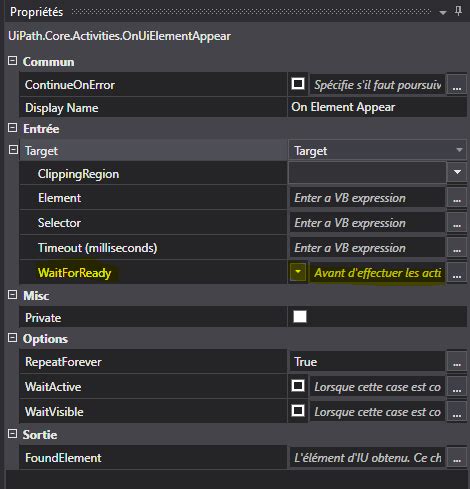This screenshot has width=470, height=489.
Task: Collapse the Target property group
Action: (13, 150)
